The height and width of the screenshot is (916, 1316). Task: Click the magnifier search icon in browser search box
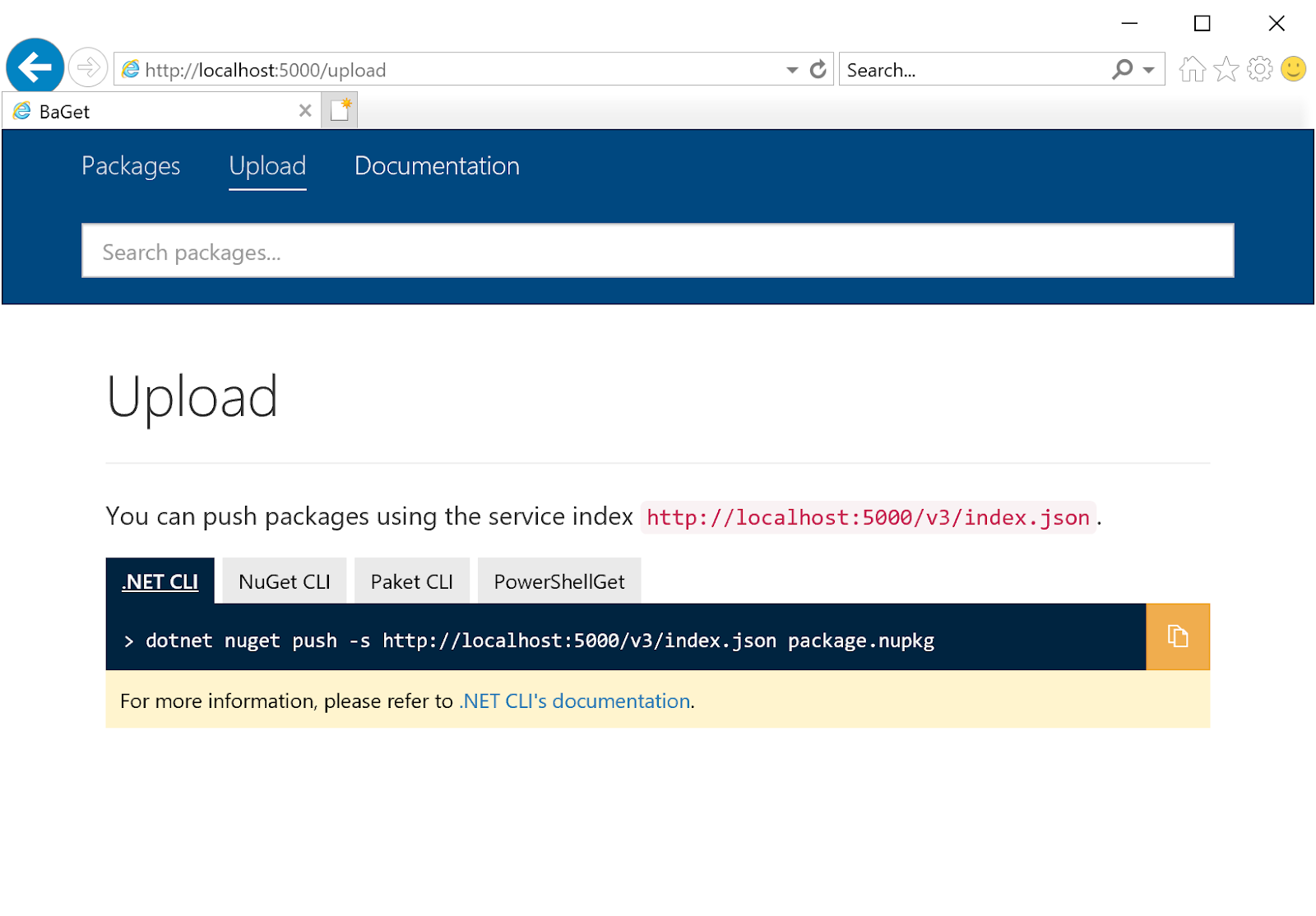click(x=1122, y=70)
